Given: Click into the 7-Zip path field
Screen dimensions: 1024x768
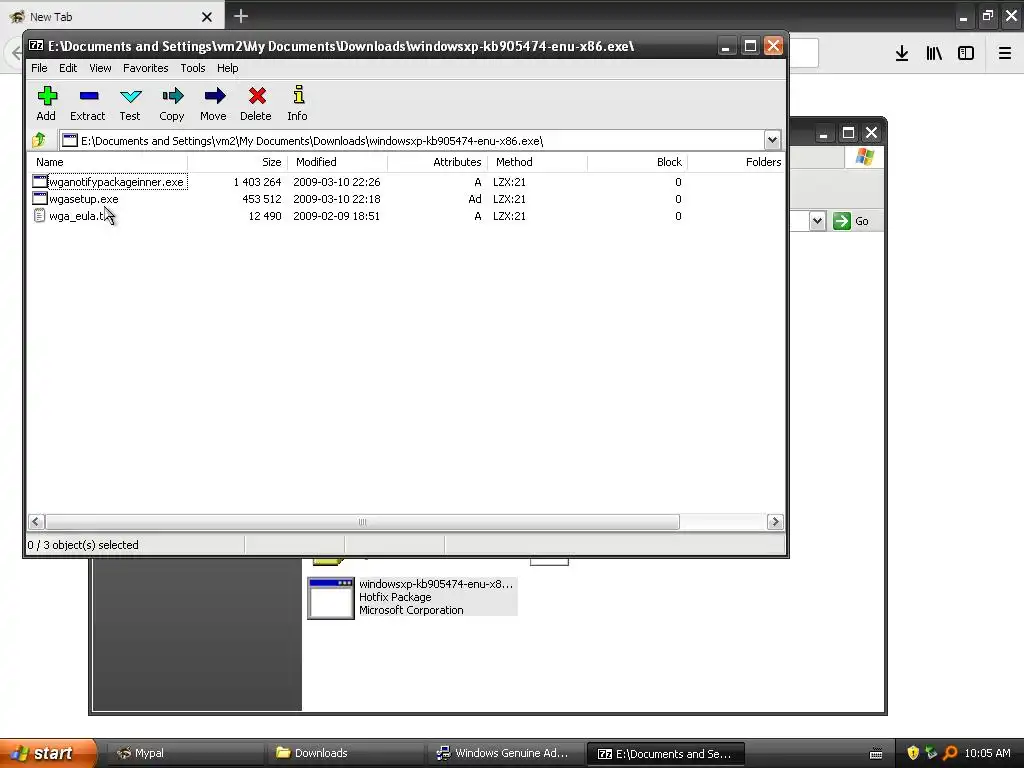Looking at the screenshot, I should tap(411, 140).
